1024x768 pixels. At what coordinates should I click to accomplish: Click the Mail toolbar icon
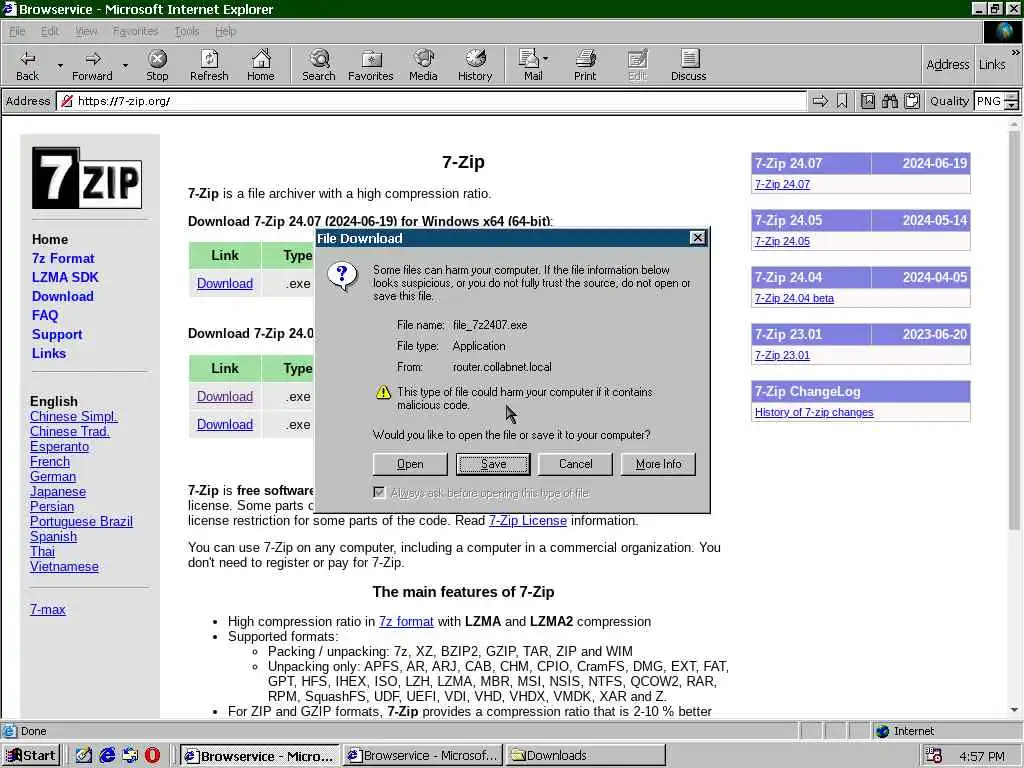pyautogui.click(x=528, y=59)
